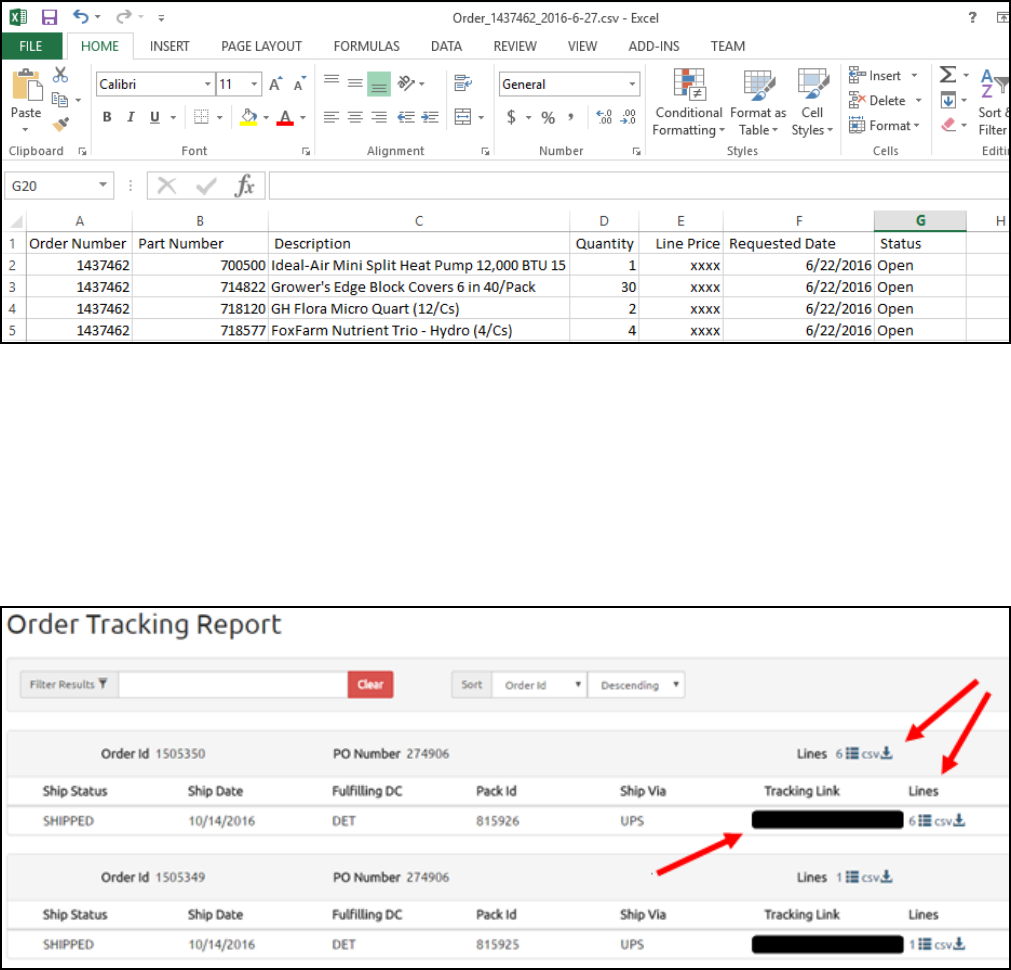Open the Name Box G20 dropdown
Screen dimensions: 1011x970
103,186
